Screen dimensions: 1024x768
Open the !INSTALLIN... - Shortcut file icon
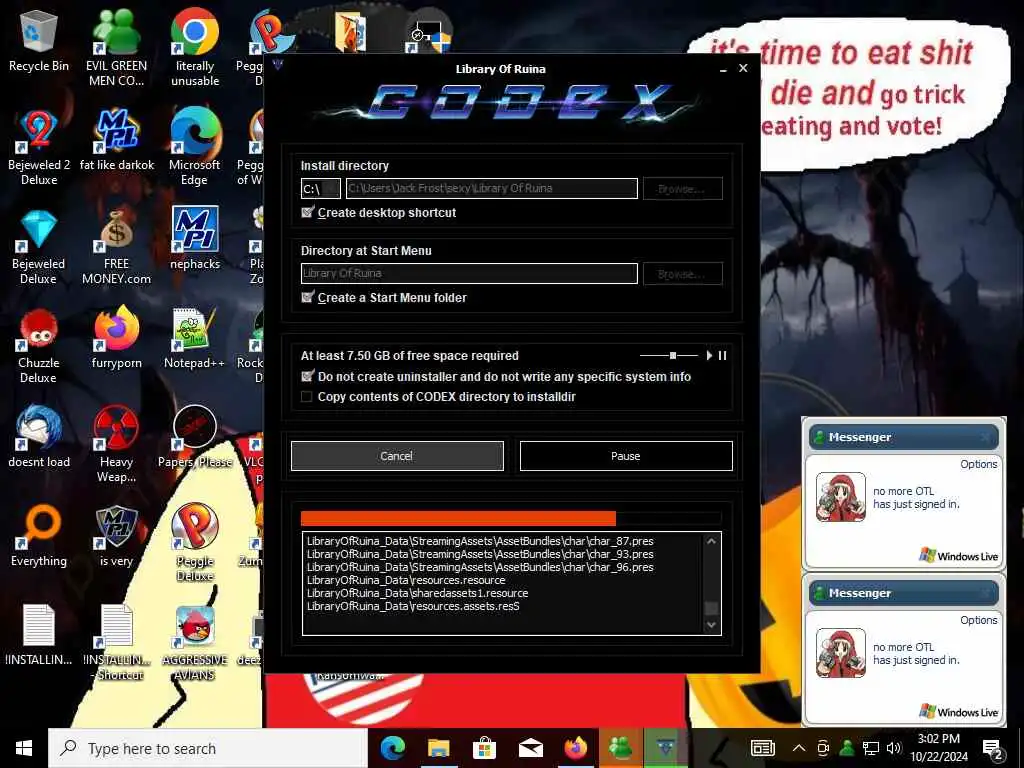pyautogui.click(x=116, y=643)
